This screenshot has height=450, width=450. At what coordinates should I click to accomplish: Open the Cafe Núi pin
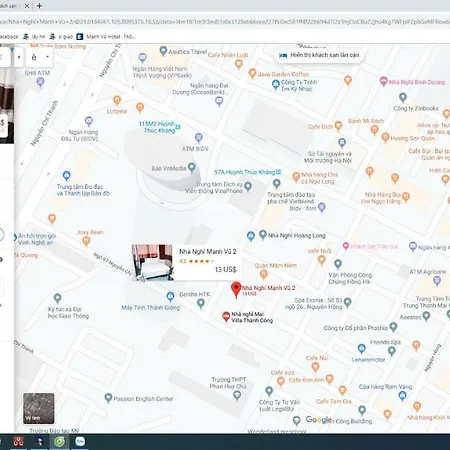(315, 367)
